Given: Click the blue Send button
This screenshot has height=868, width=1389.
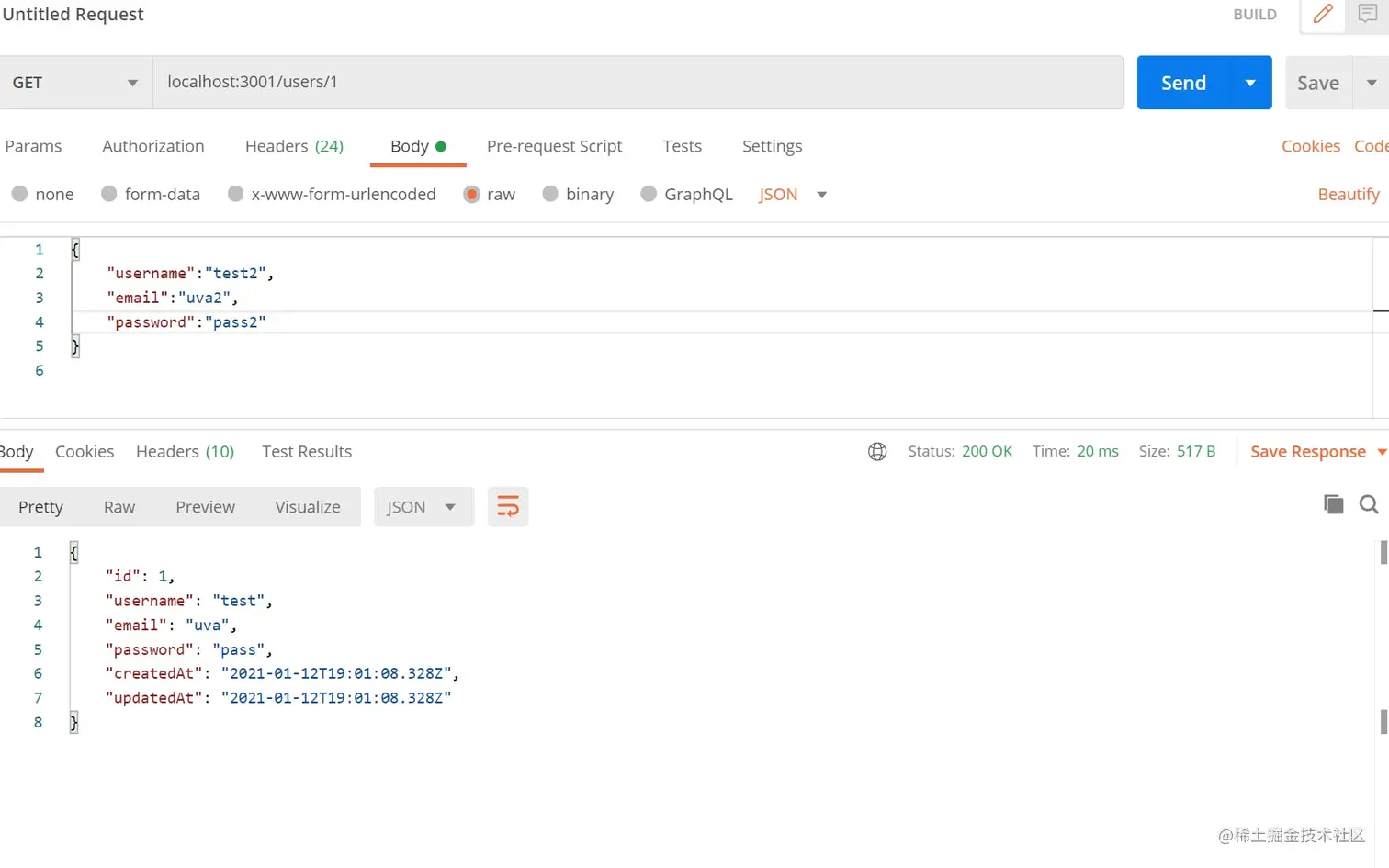Looking at the screenshot, I should tap(1183, 83).
